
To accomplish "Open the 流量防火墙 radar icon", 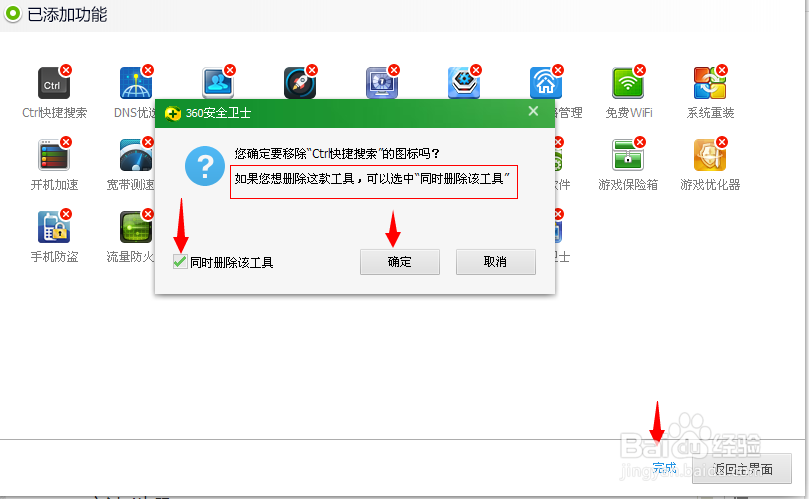I will (x=136, y=227).
